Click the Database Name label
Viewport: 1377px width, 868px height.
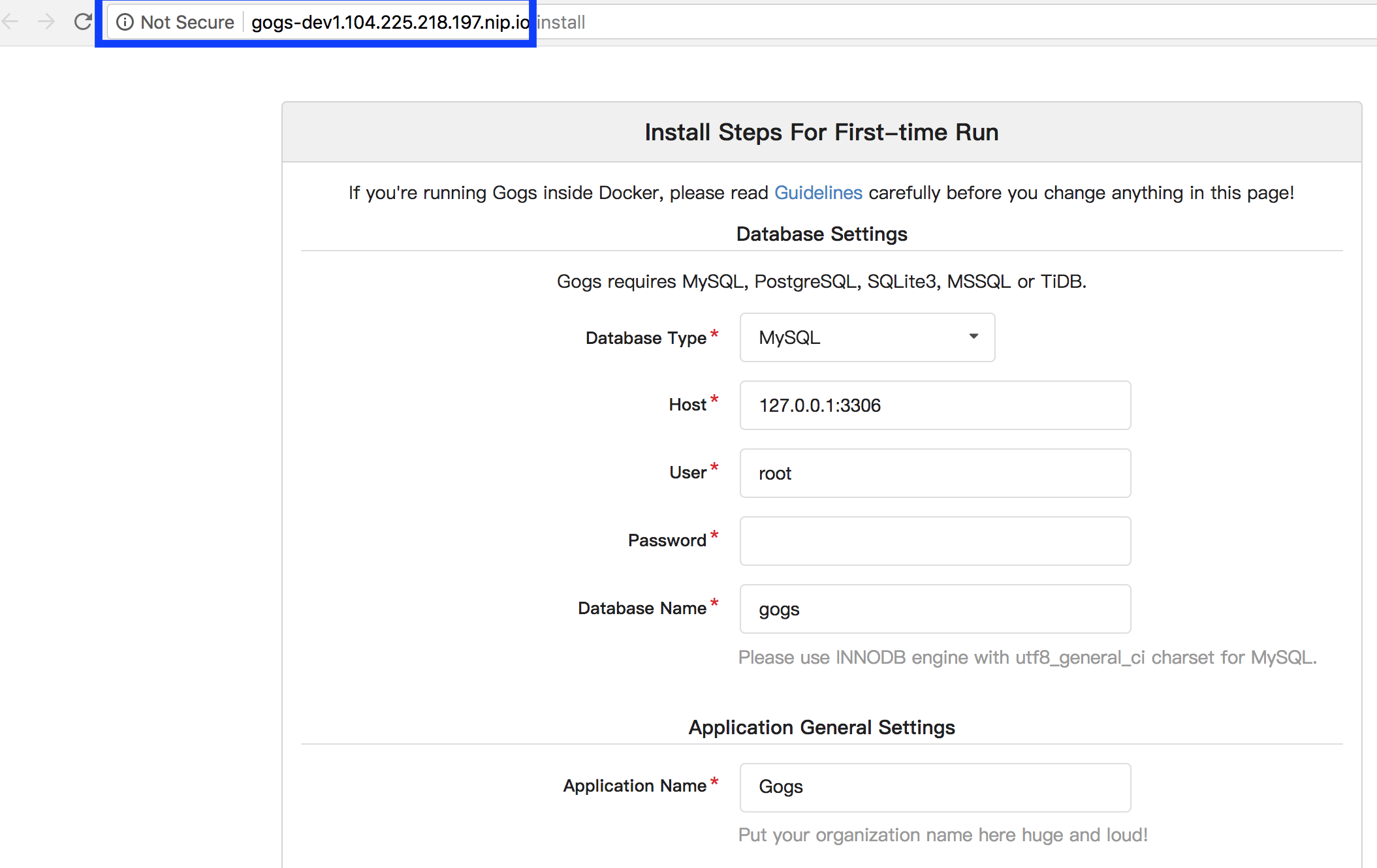(642, 608)
